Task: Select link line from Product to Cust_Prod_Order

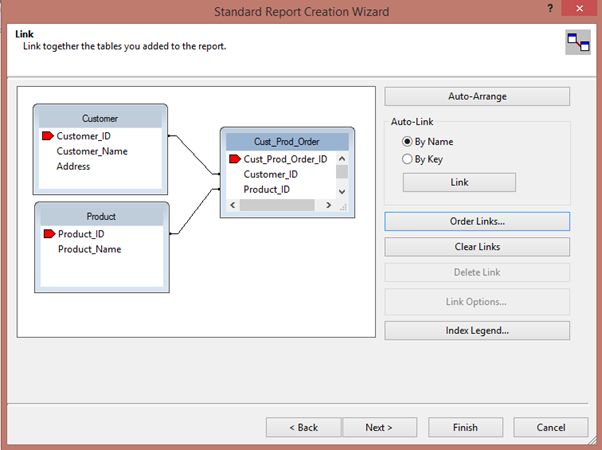Action: [195, 211]
